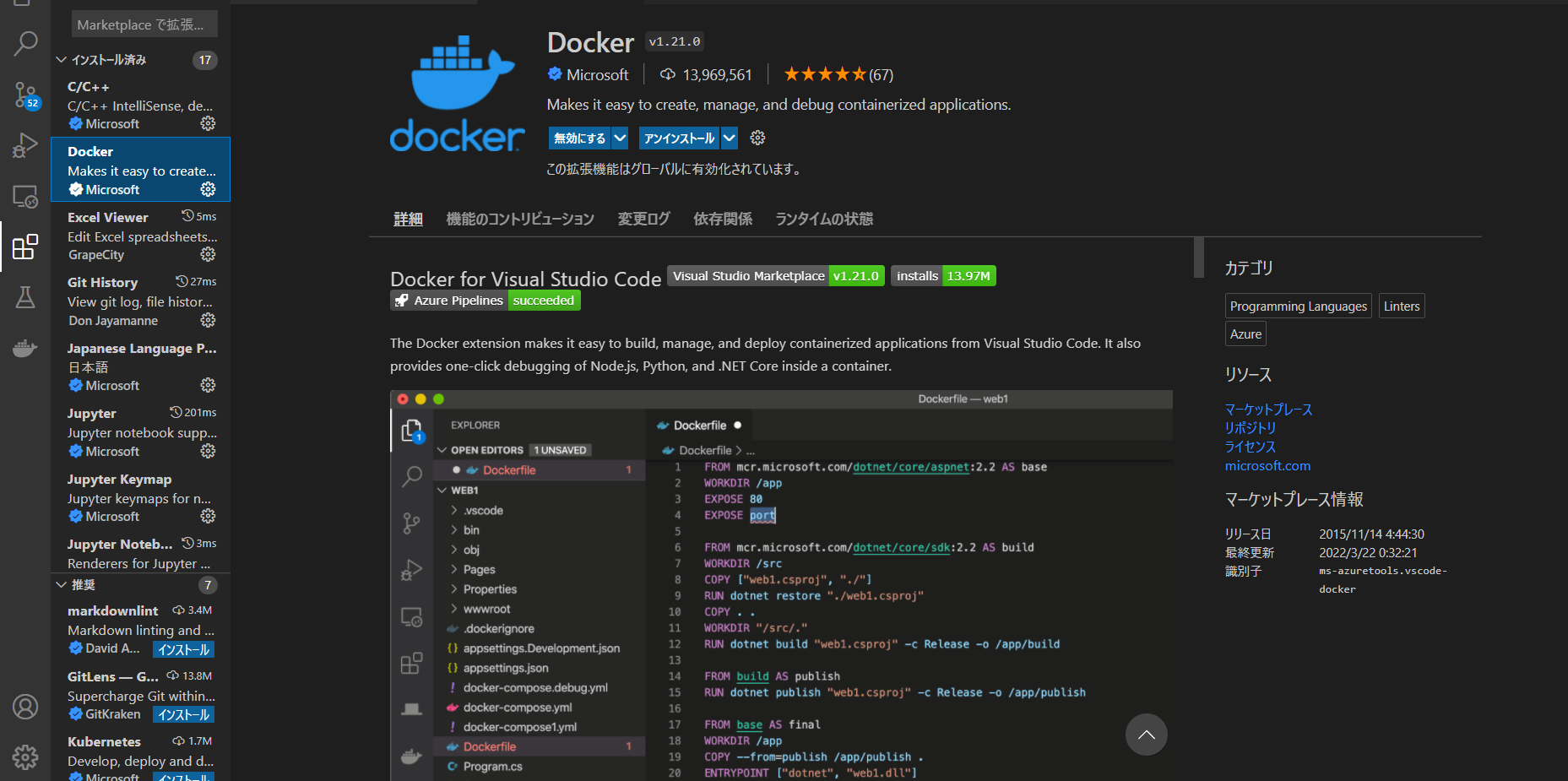This screenshot has width=1568, height=781.
Task: Switch to the 依存関係 tab
Action: pos(722,219)
